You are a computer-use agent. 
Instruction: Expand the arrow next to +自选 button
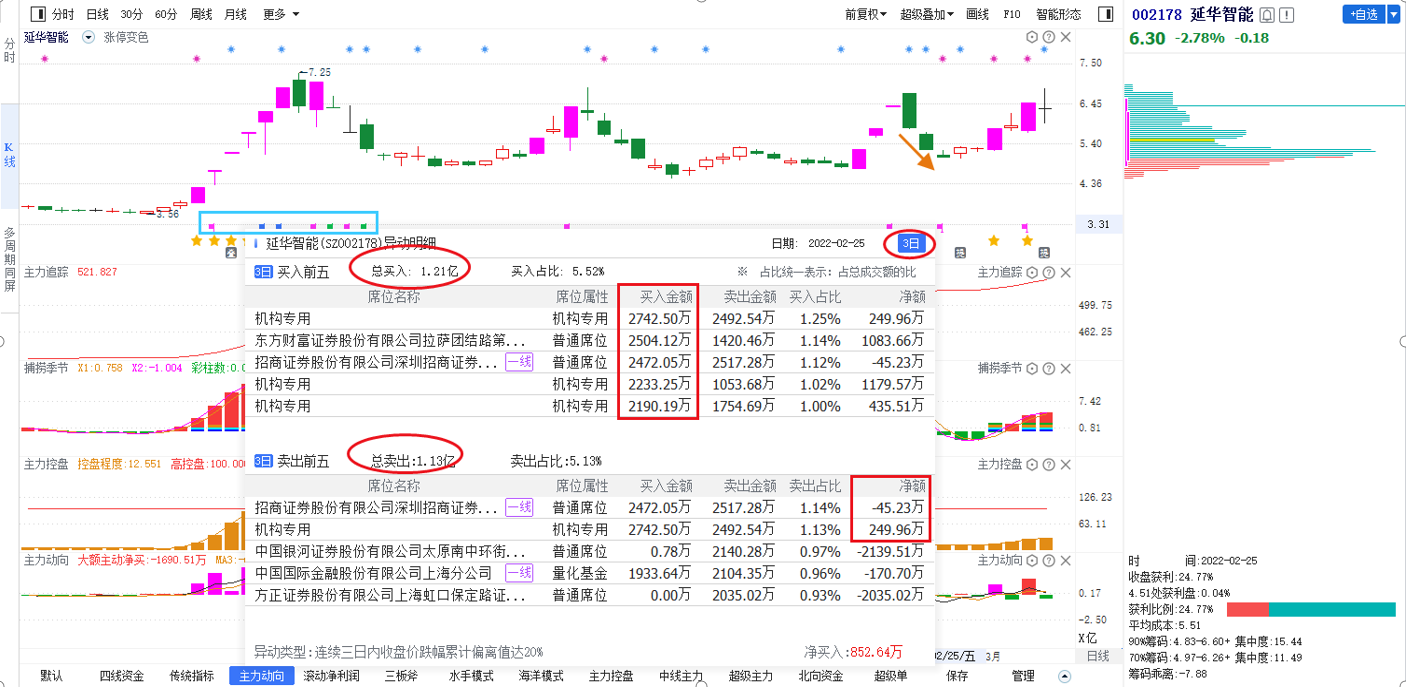[1393, 15]
